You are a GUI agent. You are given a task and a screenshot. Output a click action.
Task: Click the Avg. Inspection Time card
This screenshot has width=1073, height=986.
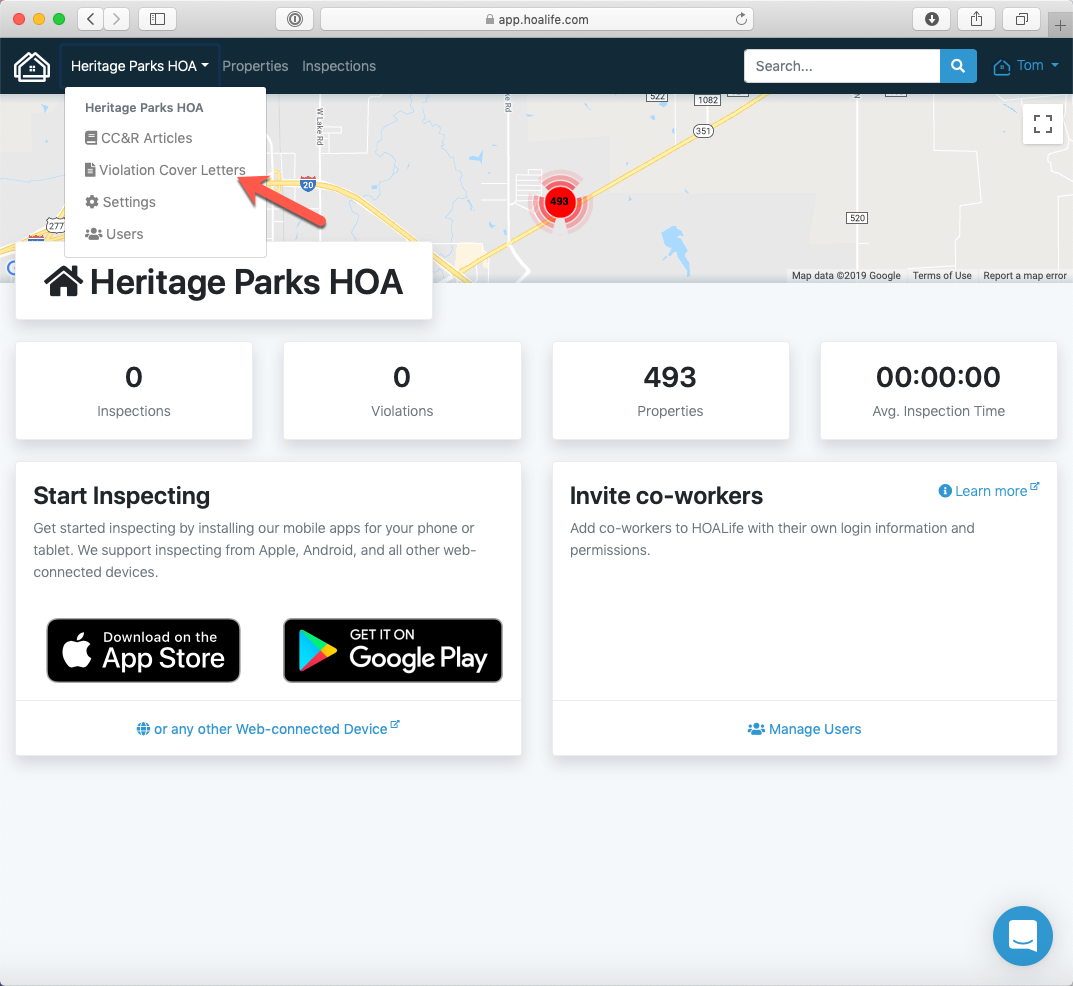coord(939,391)
